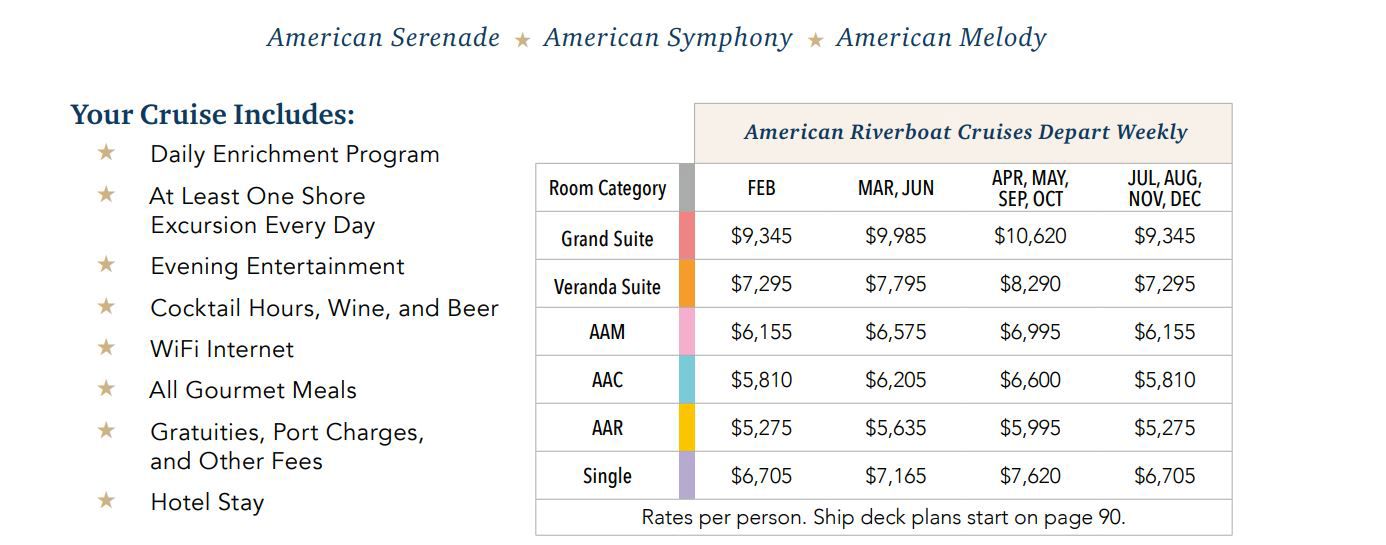1386x545 pixels.
Task: Click the star beside Daily Enrichment Program
Action: pos(106,152)
